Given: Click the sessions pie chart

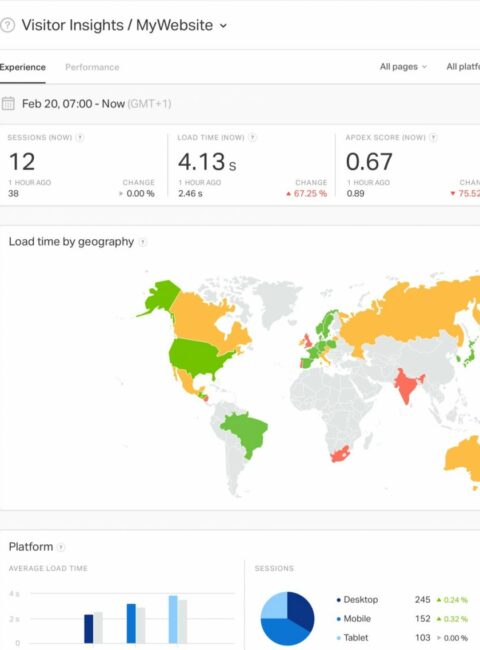Looking at the screenshot, I should point(287,618).
